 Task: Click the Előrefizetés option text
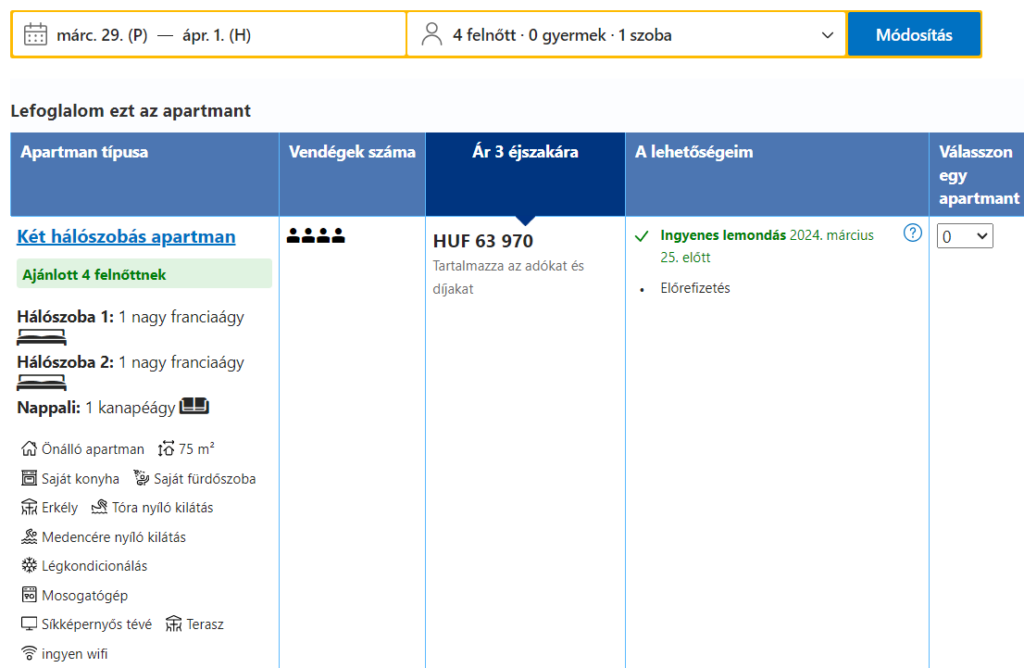point(695,288)
